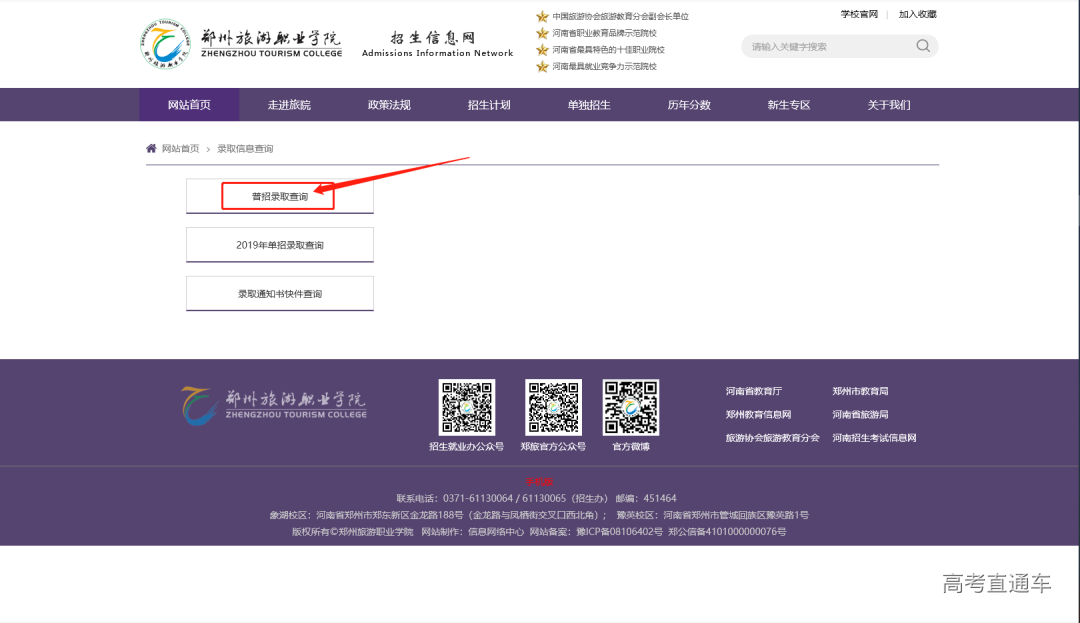Viewport: 1080px width, 623px height.
Task: Open 新生专区 navigation item
Action: 789,105
